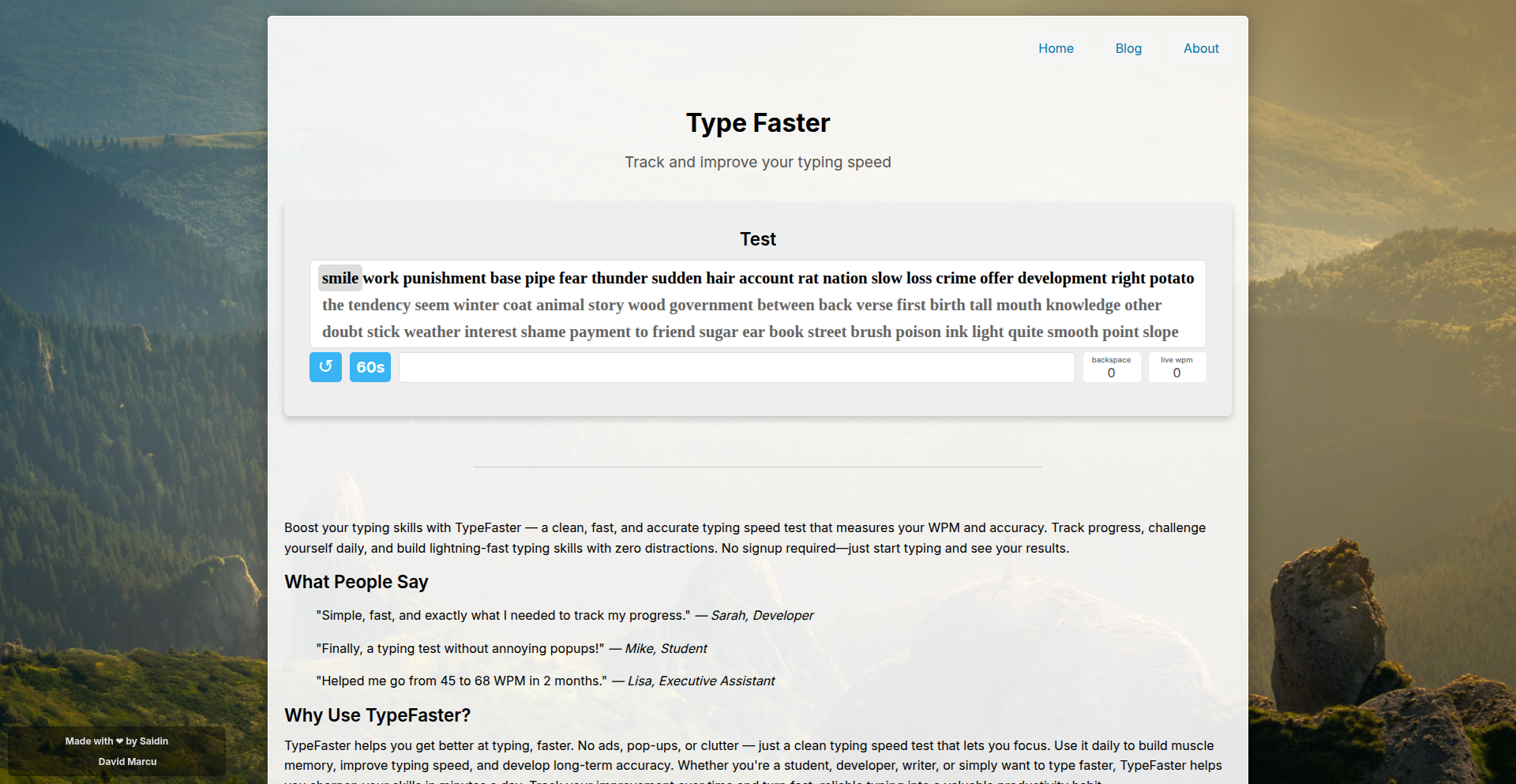The image size is (1516, 784).
Task: Click Sarah, Developer testimonial quote
Action: (565, 615)
